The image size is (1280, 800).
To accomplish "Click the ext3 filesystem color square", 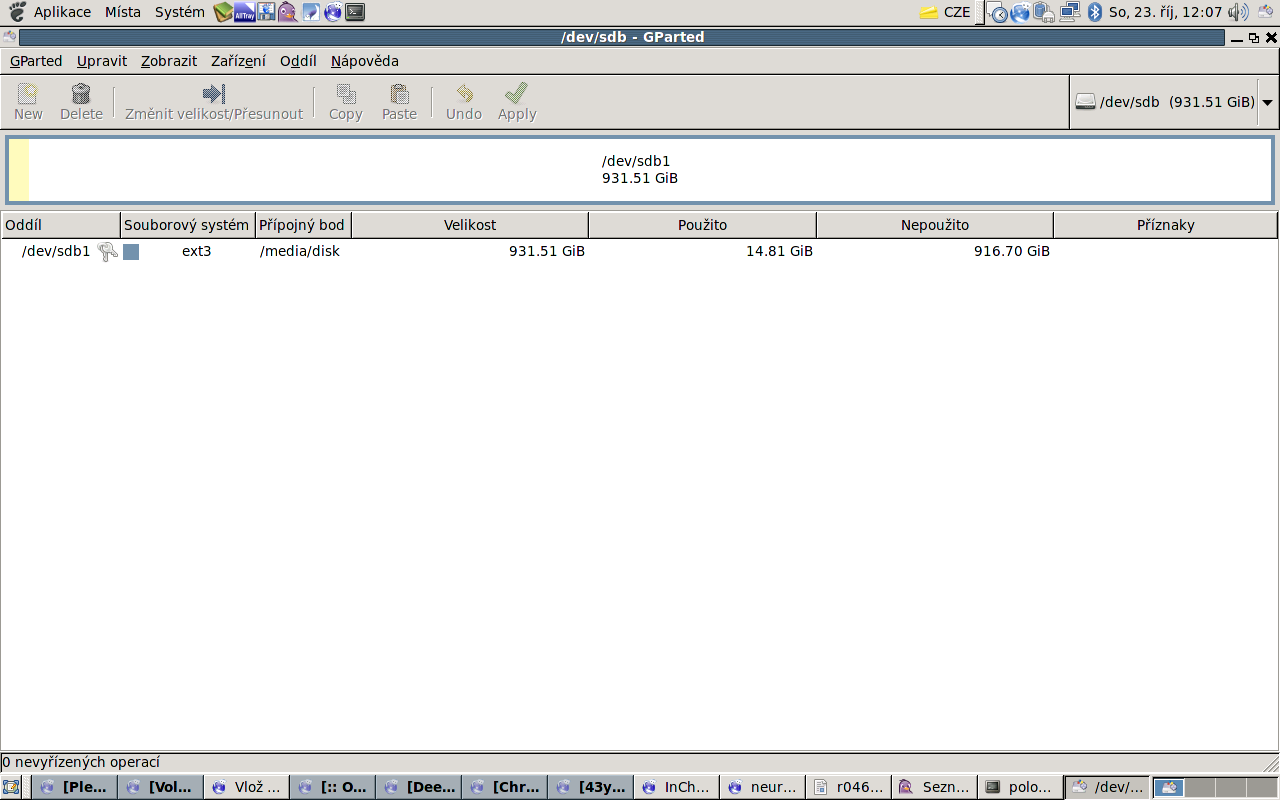I will click(x=131, y=252).
